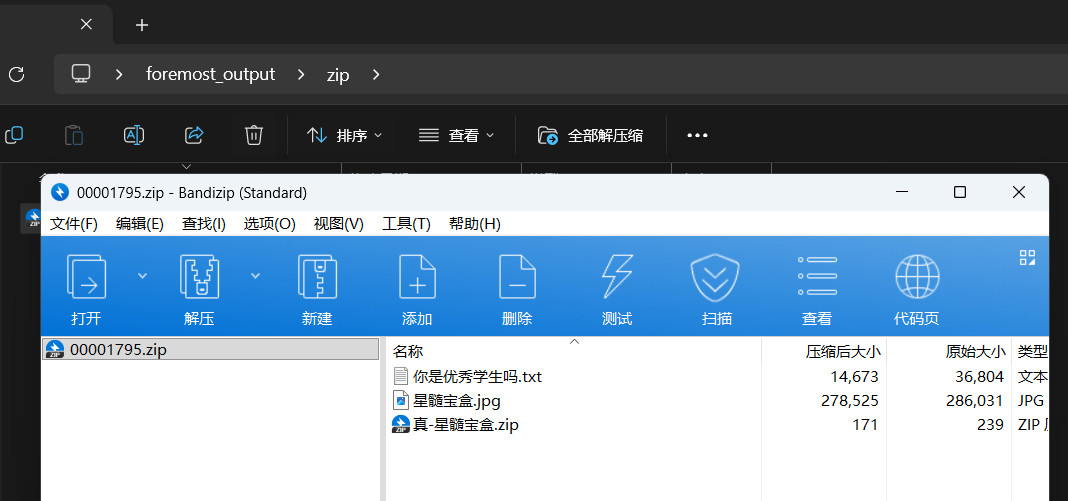Click the Explorer share icon
Screen dimensions: 1068x501
[x=194, y=135]
